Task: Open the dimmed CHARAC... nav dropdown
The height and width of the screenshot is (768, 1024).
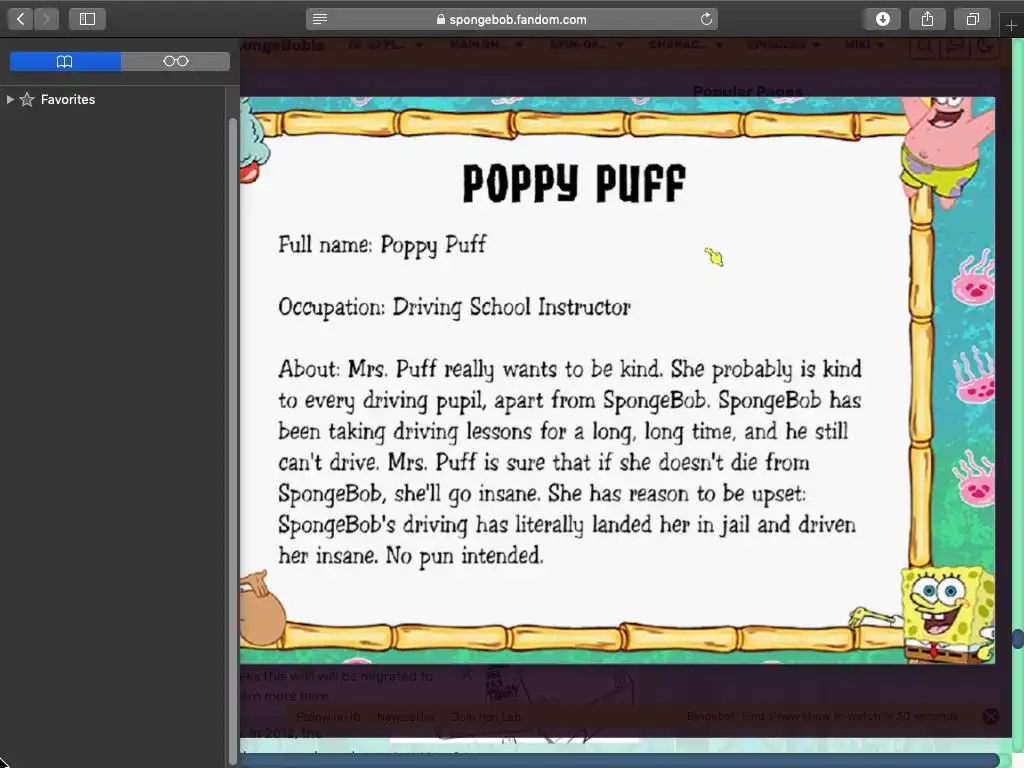Action: coord(686,44)
